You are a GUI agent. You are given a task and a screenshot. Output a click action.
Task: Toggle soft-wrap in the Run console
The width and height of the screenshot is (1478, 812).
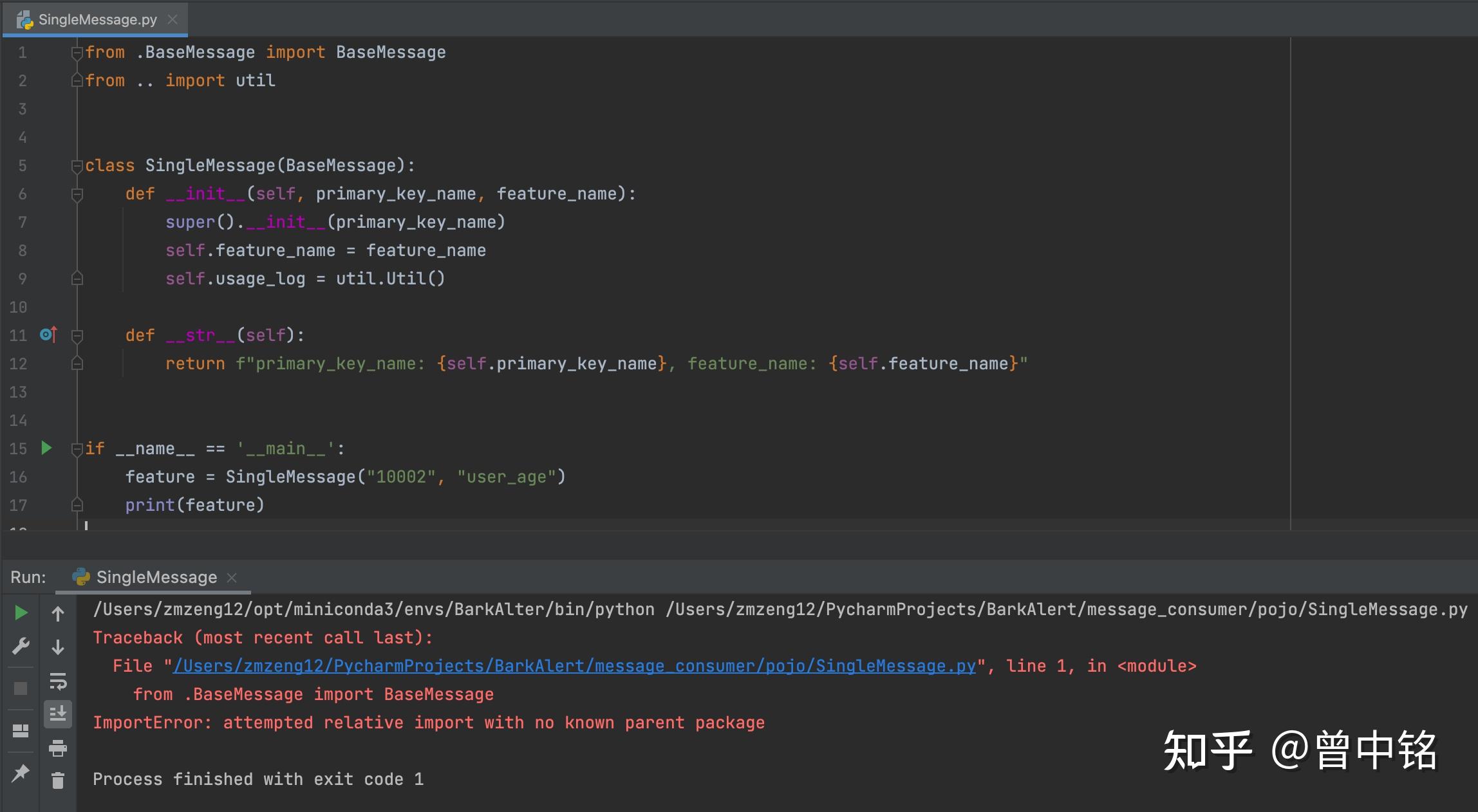(58, 681)
